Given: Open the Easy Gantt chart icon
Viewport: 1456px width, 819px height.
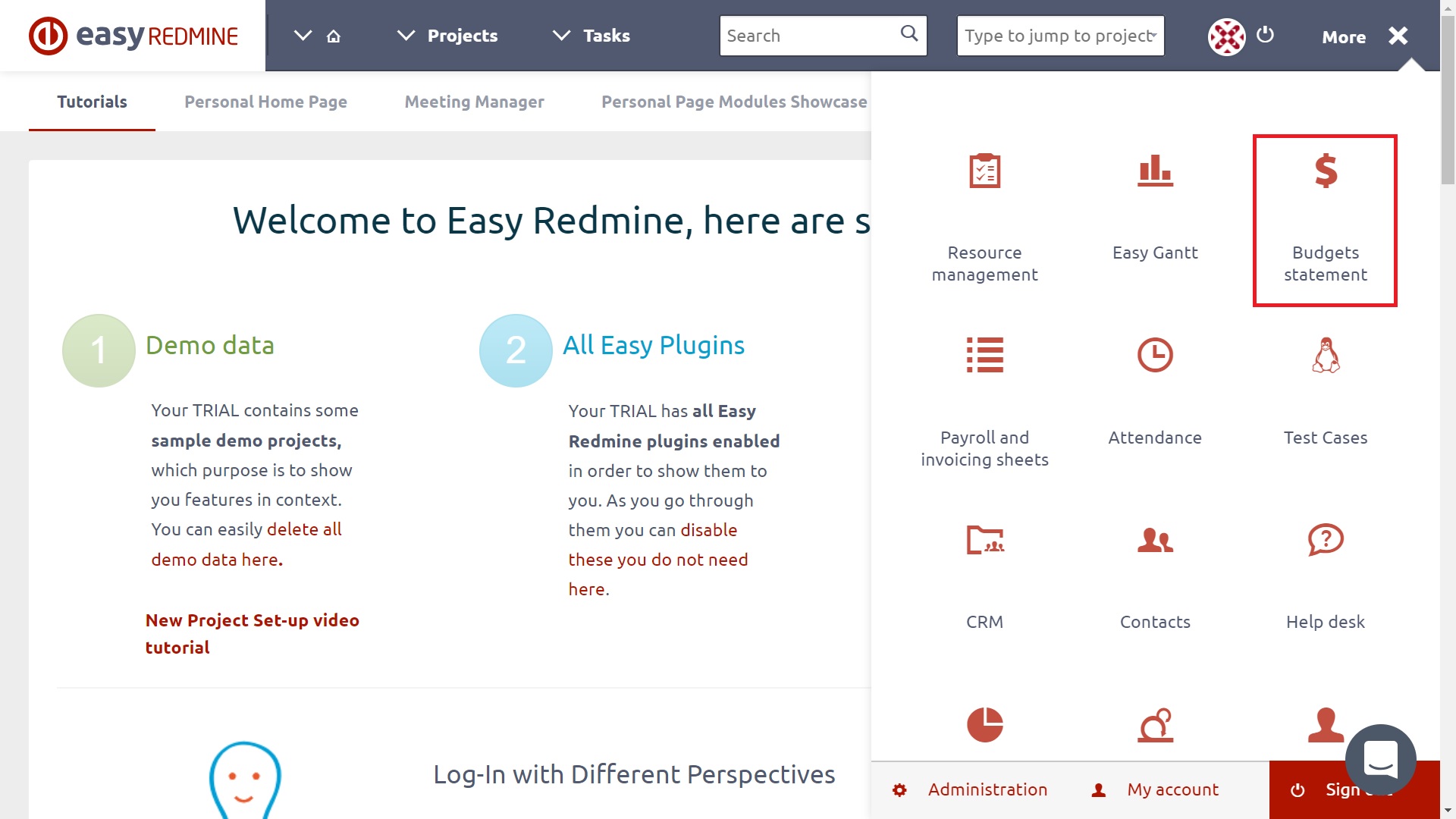Looking at the screenshot, I should [x=1155, y=171].
